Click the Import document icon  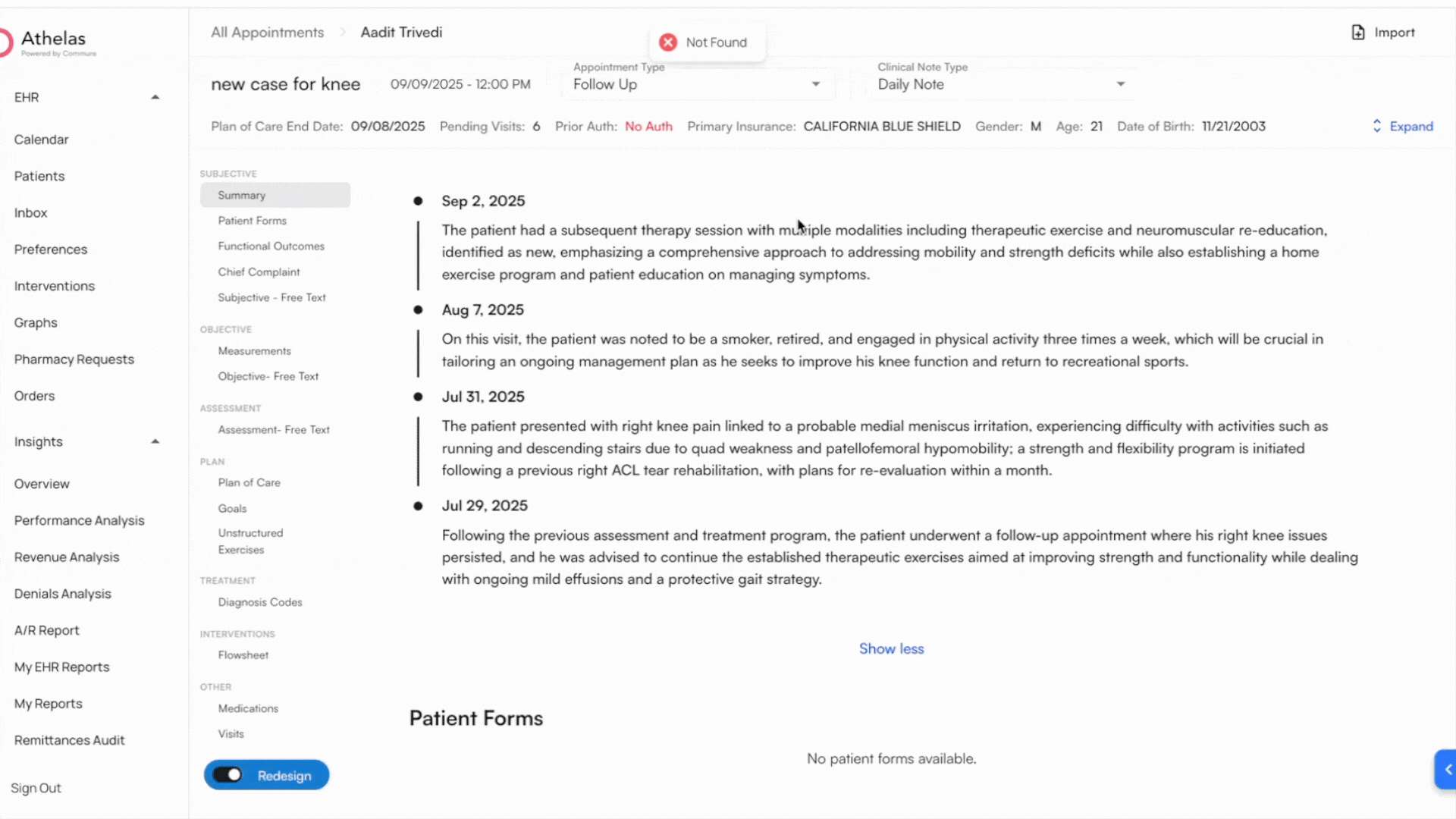pos(1358,33)
